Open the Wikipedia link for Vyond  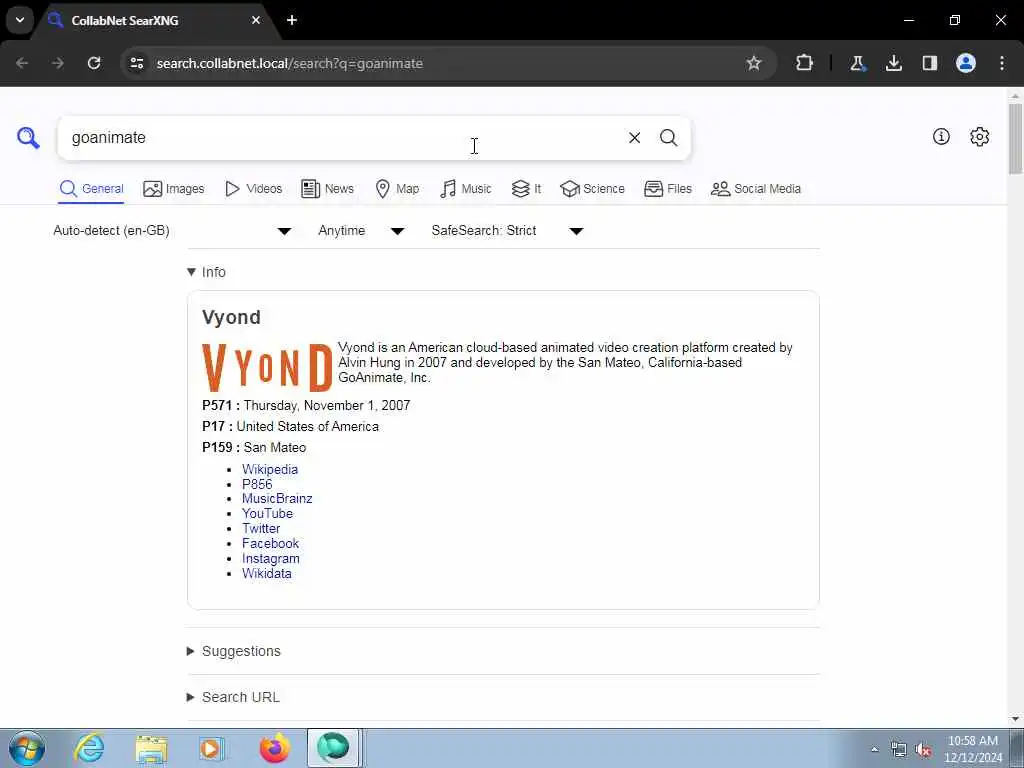point(270,469)
